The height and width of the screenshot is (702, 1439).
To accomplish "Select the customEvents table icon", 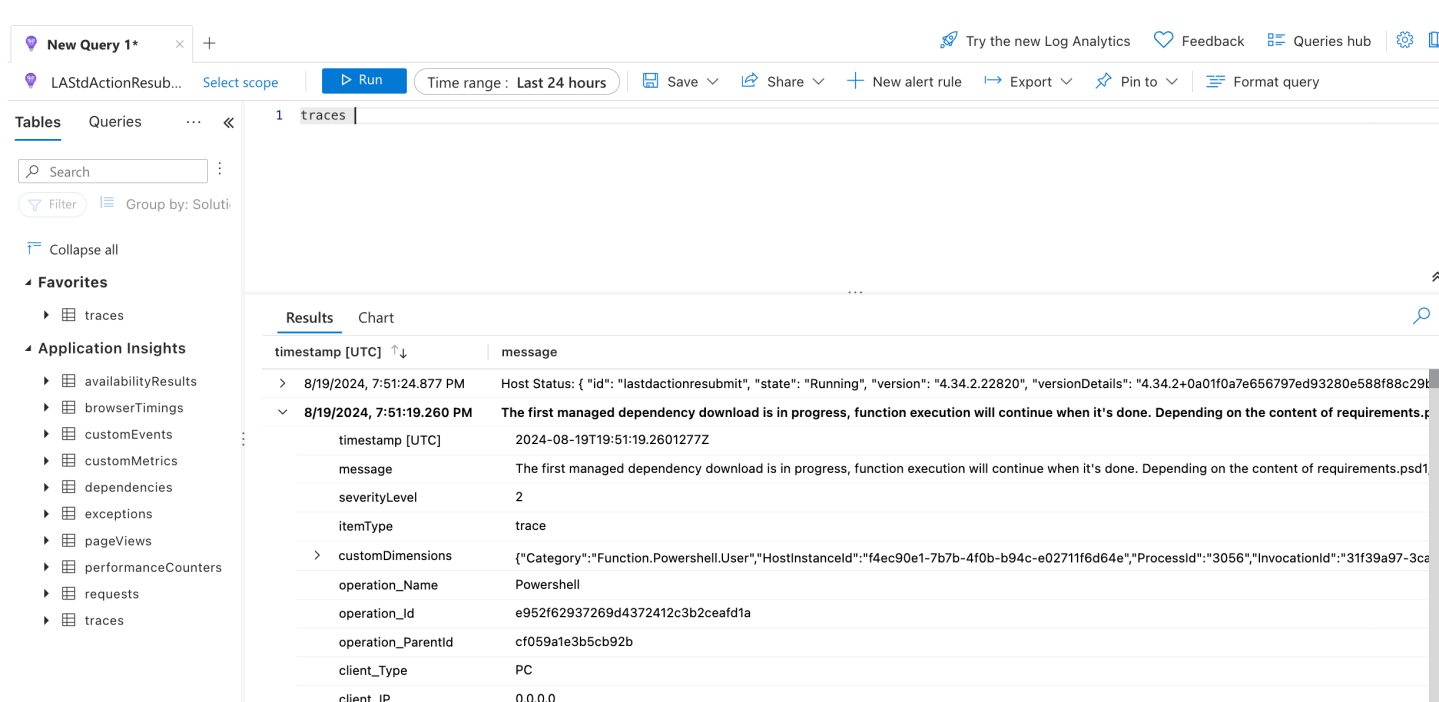I will [69, 434].
